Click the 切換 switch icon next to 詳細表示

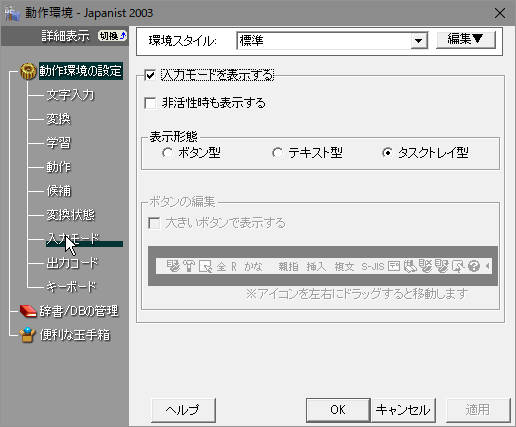[112, 36]
